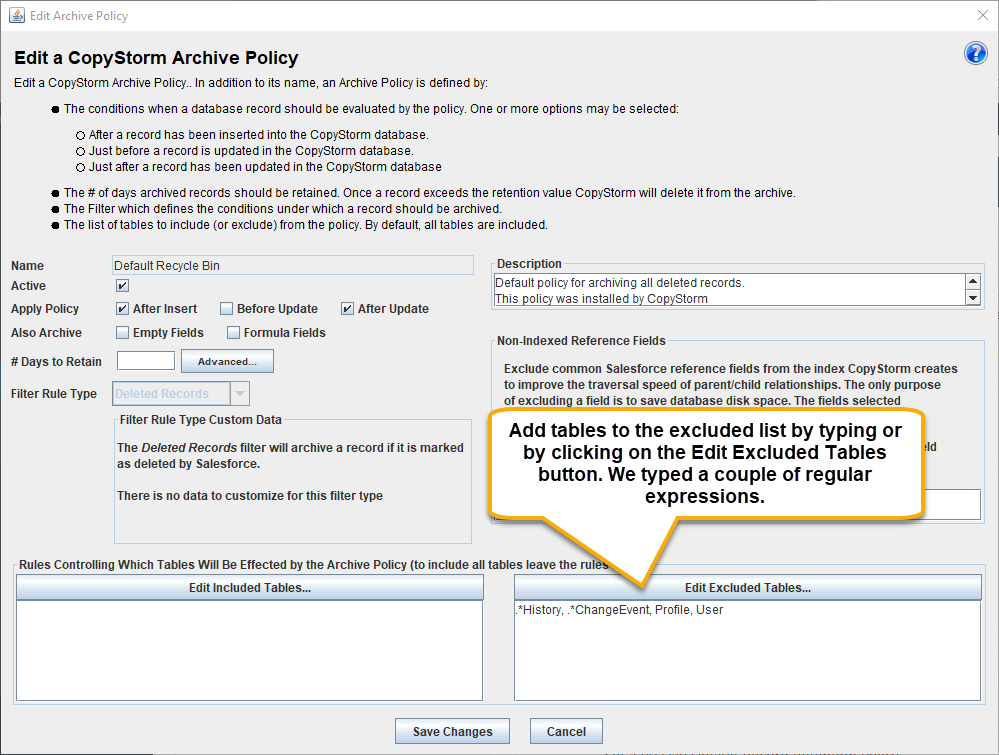Toggle the Active checkbox
999x755 pixels.
coord(122,285)
